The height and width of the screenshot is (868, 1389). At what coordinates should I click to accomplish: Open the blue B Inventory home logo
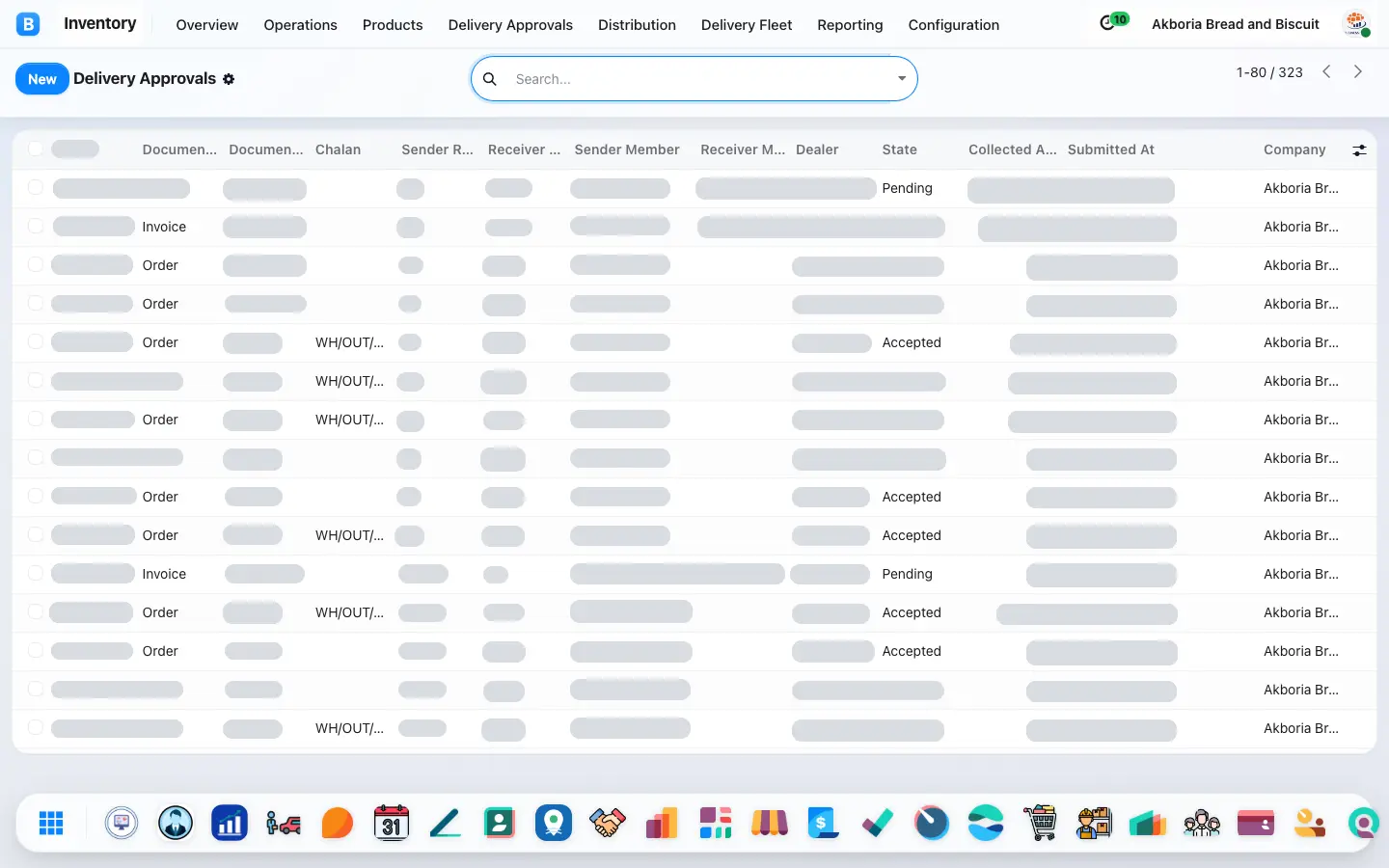pos(28,24)
